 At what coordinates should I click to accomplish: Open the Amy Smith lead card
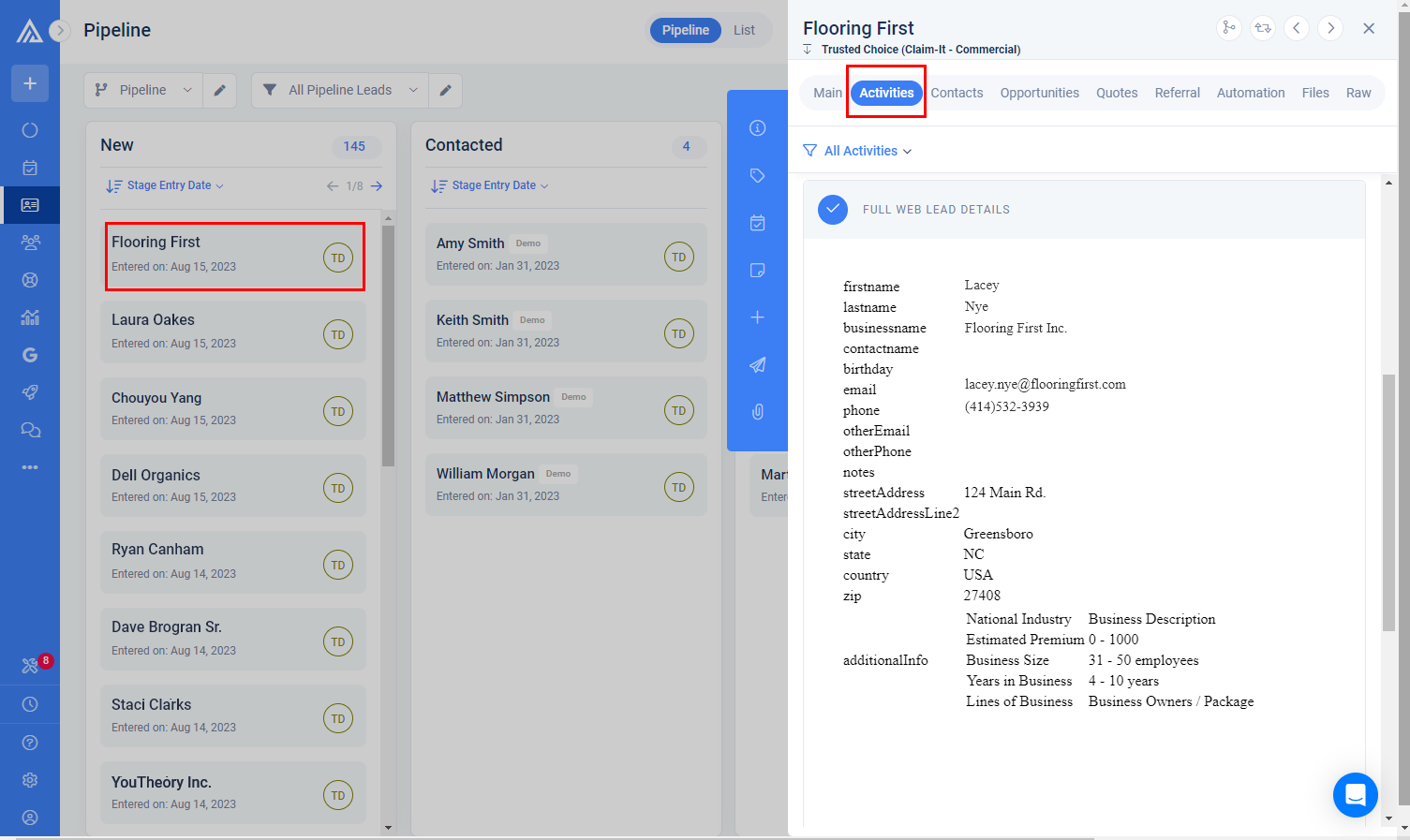(566, 255)
